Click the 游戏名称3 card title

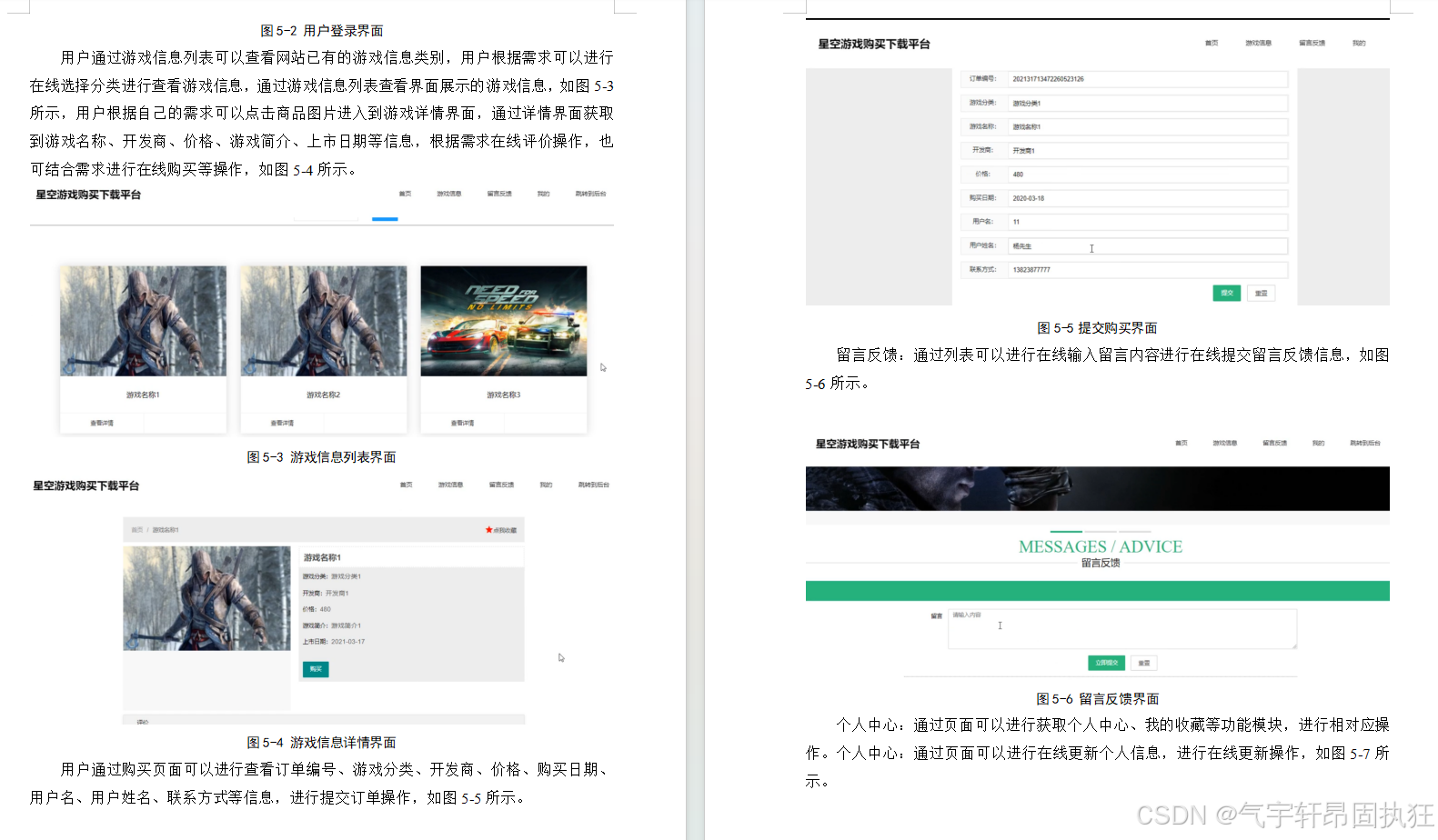click(x=504, y=395)
